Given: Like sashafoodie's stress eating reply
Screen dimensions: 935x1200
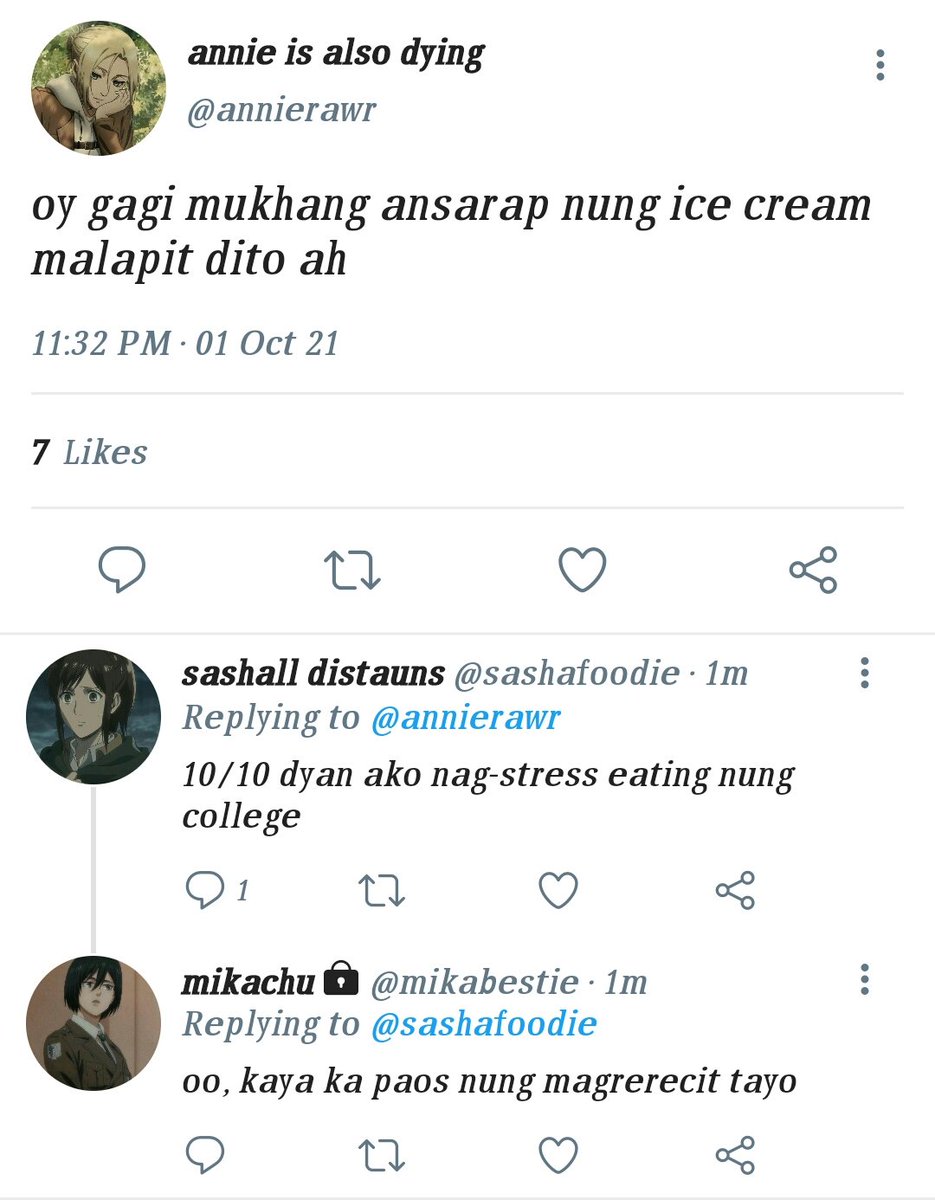Looking at the screenshot, I should point(558,890).
